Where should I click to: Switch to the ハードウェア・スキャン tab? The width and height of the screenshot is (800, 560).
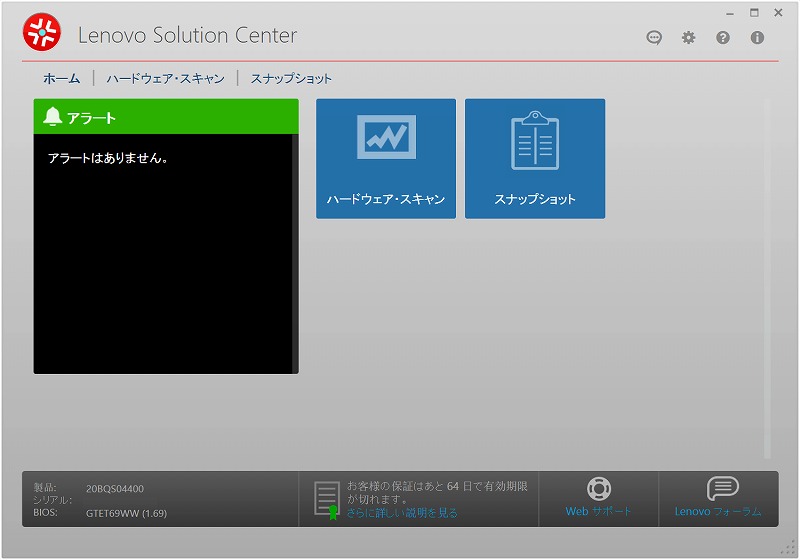tap(165, 79)
